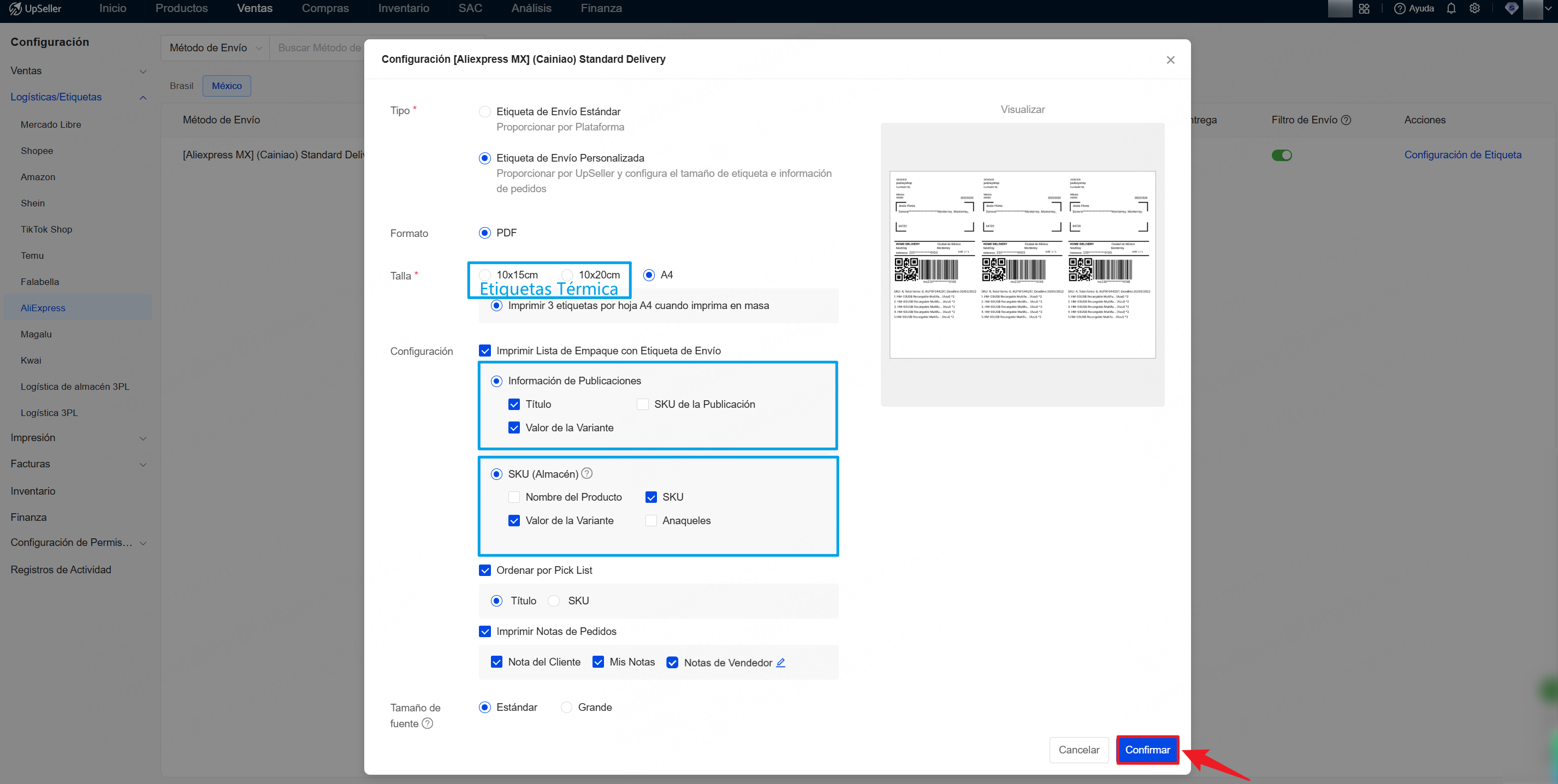This screenshot has height=784, width=1558.
Task: Open the Inicio top menu
Action: coord(112,9)
